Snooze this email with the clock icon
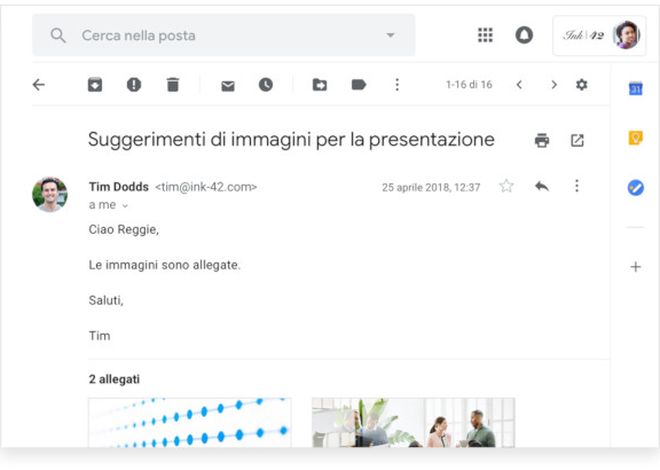The width and height of the screenshot is (660, 470). coord(266,85)
